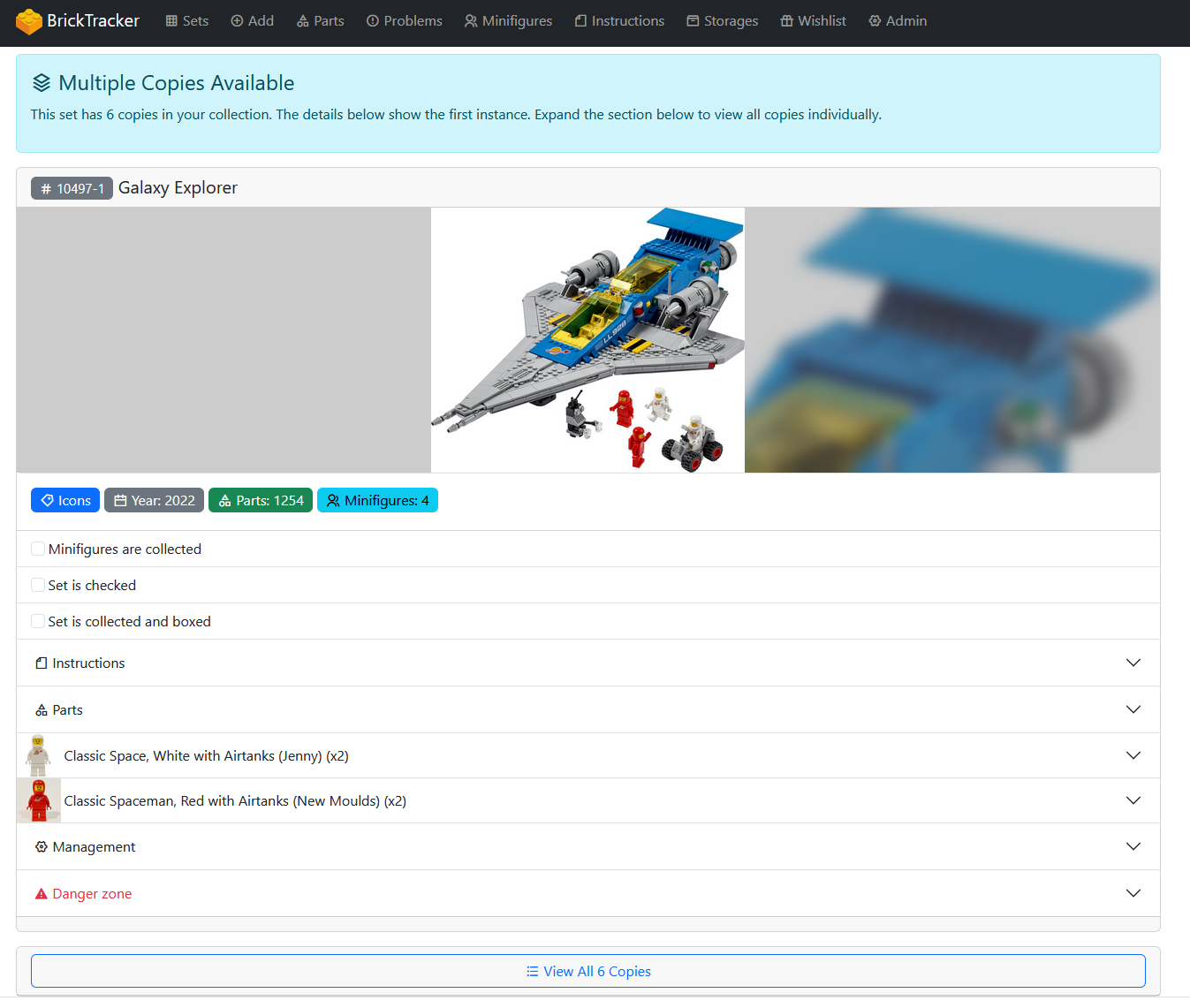Screen dimensions: 1190x1008
Task: Click the 'Galaxy Explorer' set title
Action: point(178,187)
